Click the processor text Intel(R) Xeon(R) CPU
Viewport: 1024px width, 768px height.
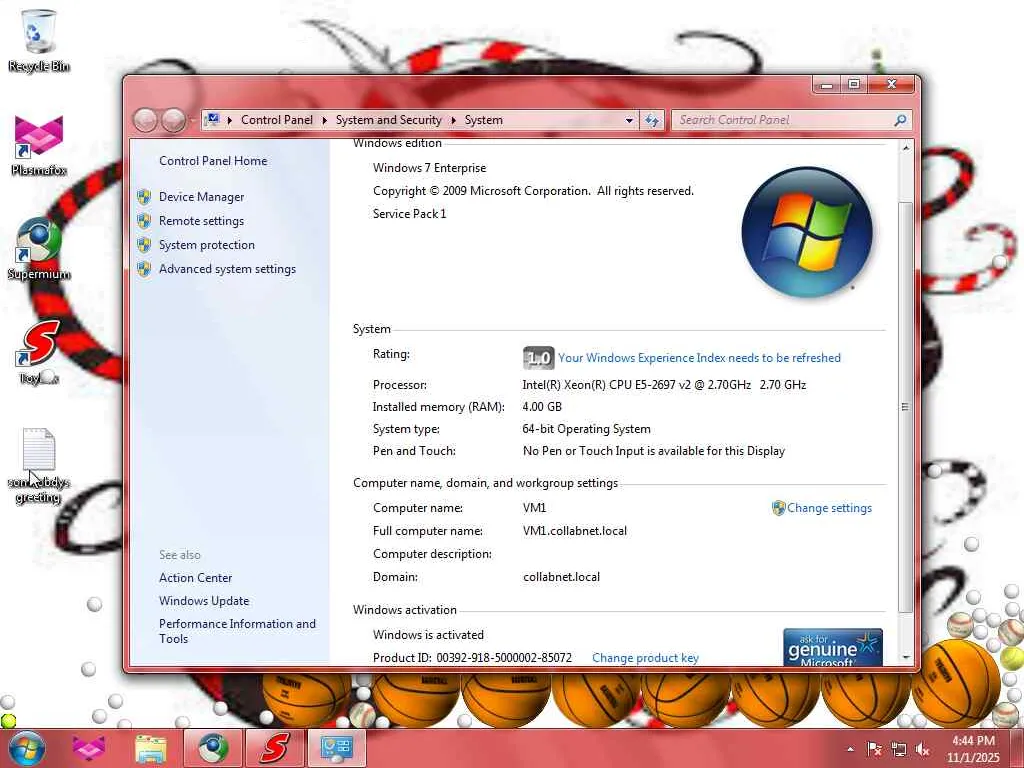point(664,385)
